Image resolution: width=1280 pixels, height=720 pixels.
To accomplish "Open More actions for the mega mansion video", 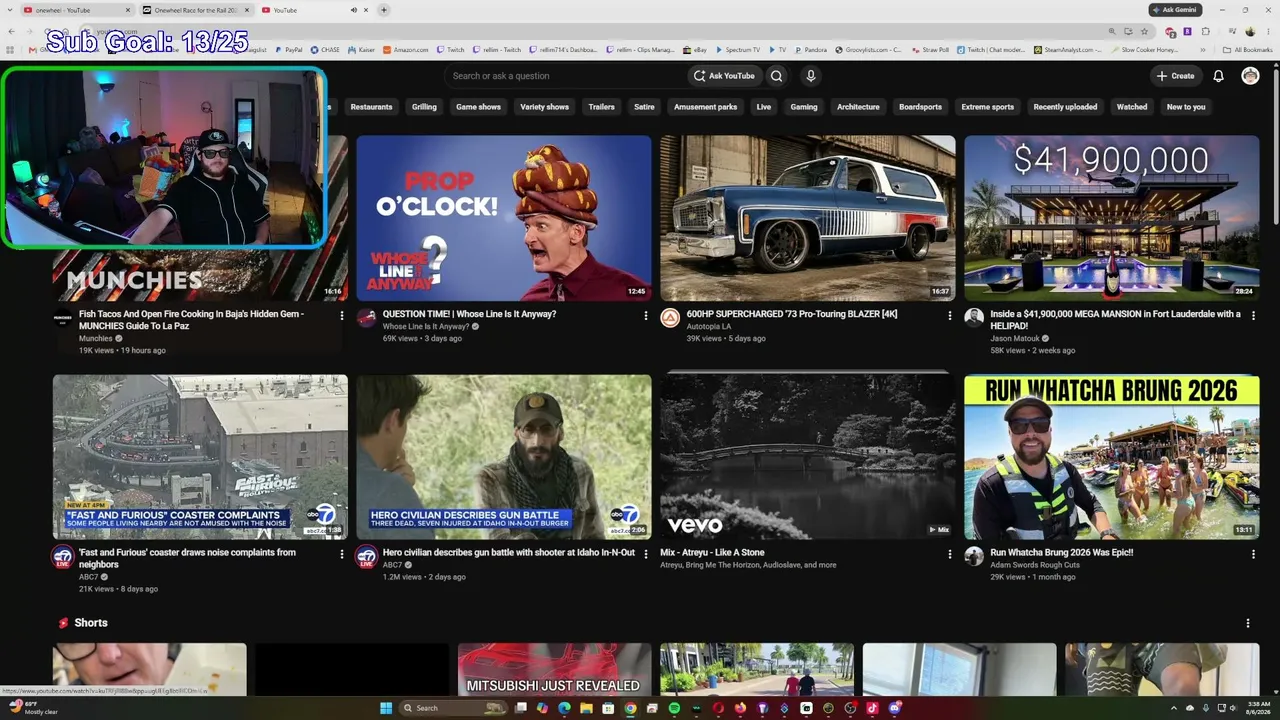I will coord(1253,315).
